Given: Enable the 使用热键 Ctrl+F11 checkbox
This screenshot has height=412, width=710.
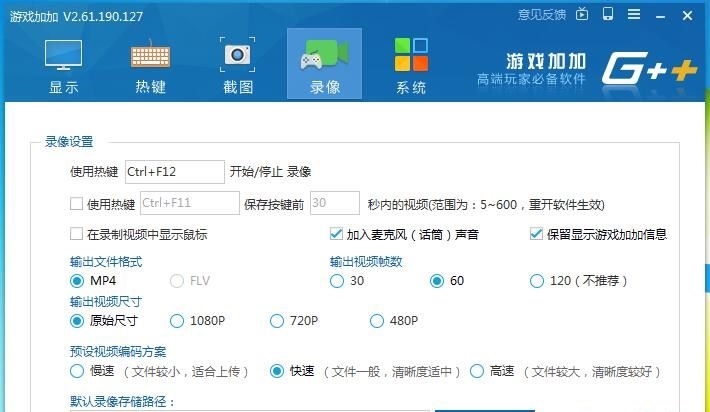Looking at the screenshot, I should 77,204.
